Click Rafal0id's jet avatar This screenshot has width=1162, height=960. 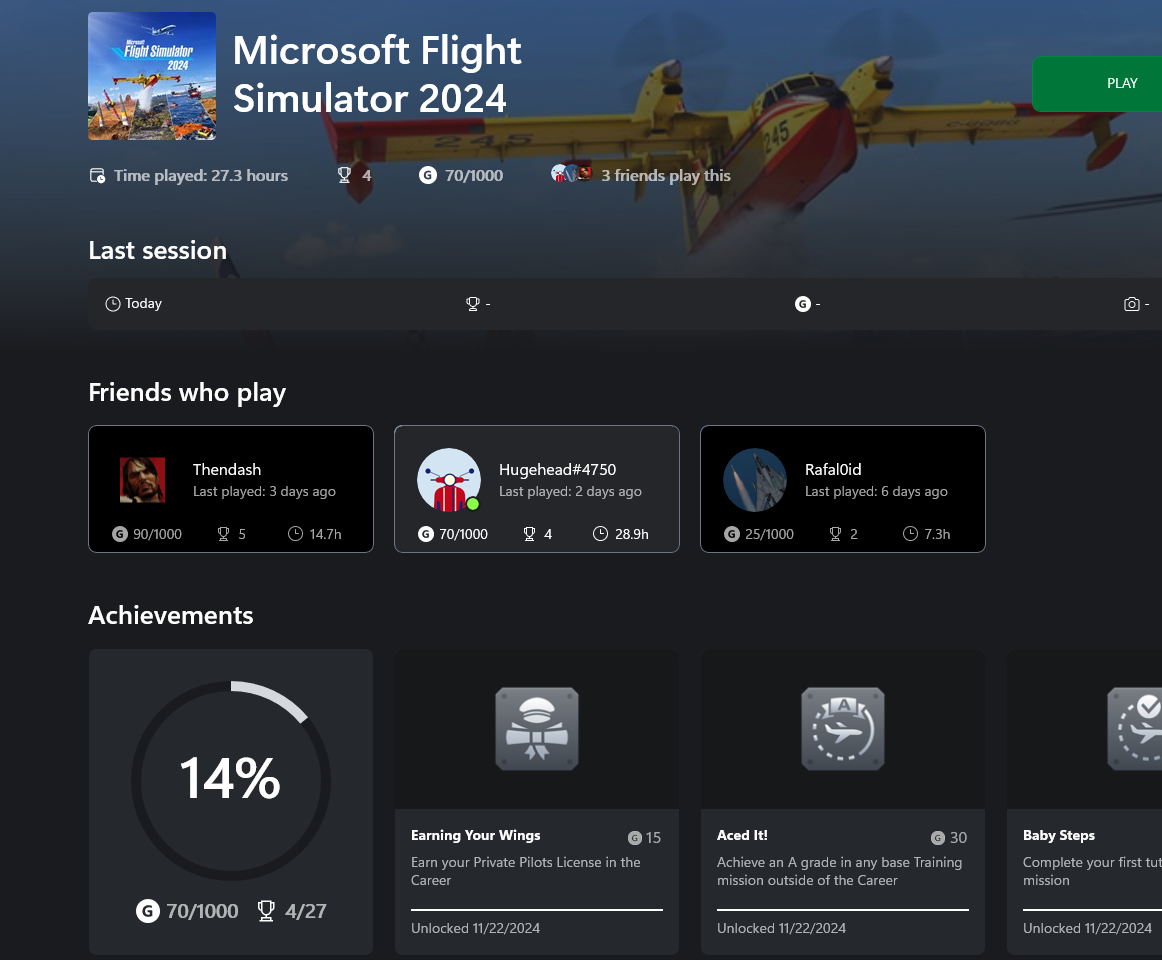pyautogui.click(x=755, y=480)
